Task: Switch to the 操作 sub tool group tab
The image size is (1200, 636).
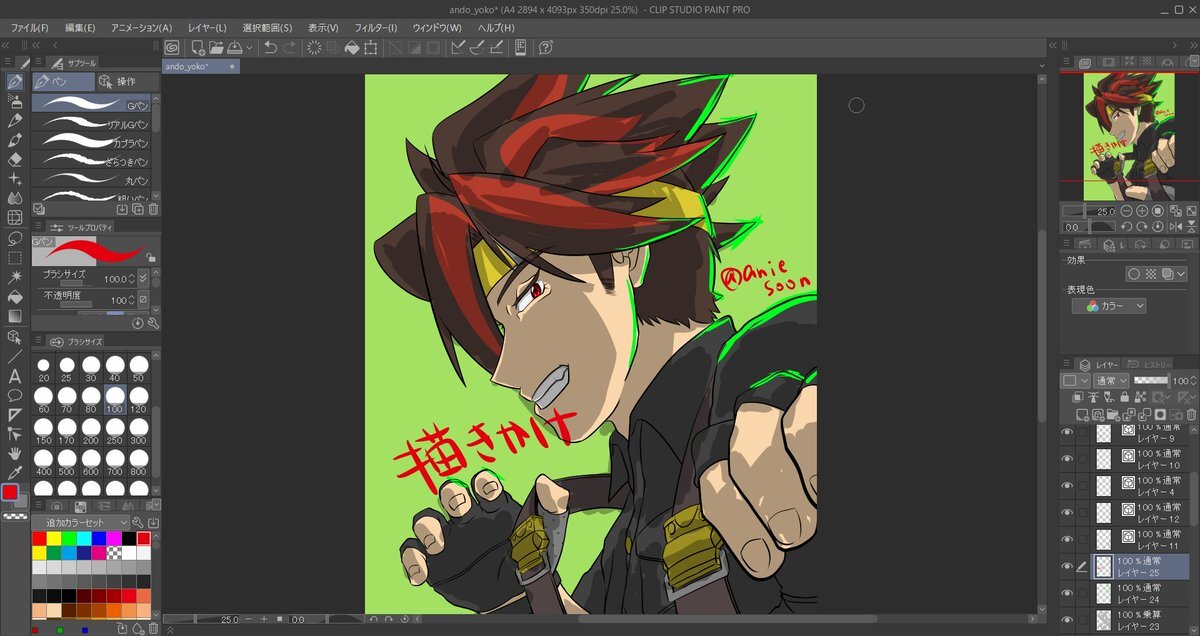Action: (x=127, y=81)
